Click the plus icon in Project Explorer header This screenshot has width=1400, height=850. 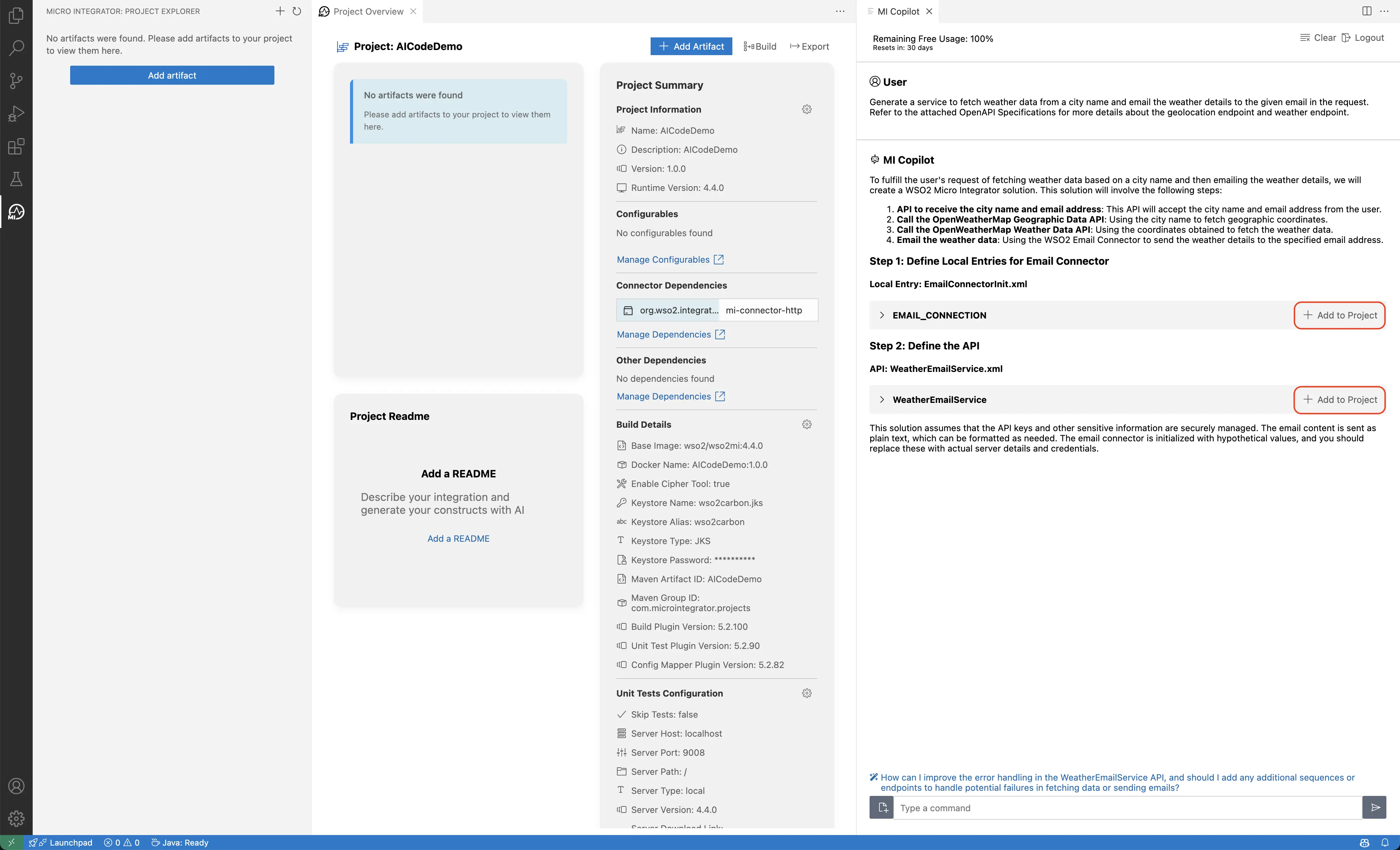pos(280,11)
